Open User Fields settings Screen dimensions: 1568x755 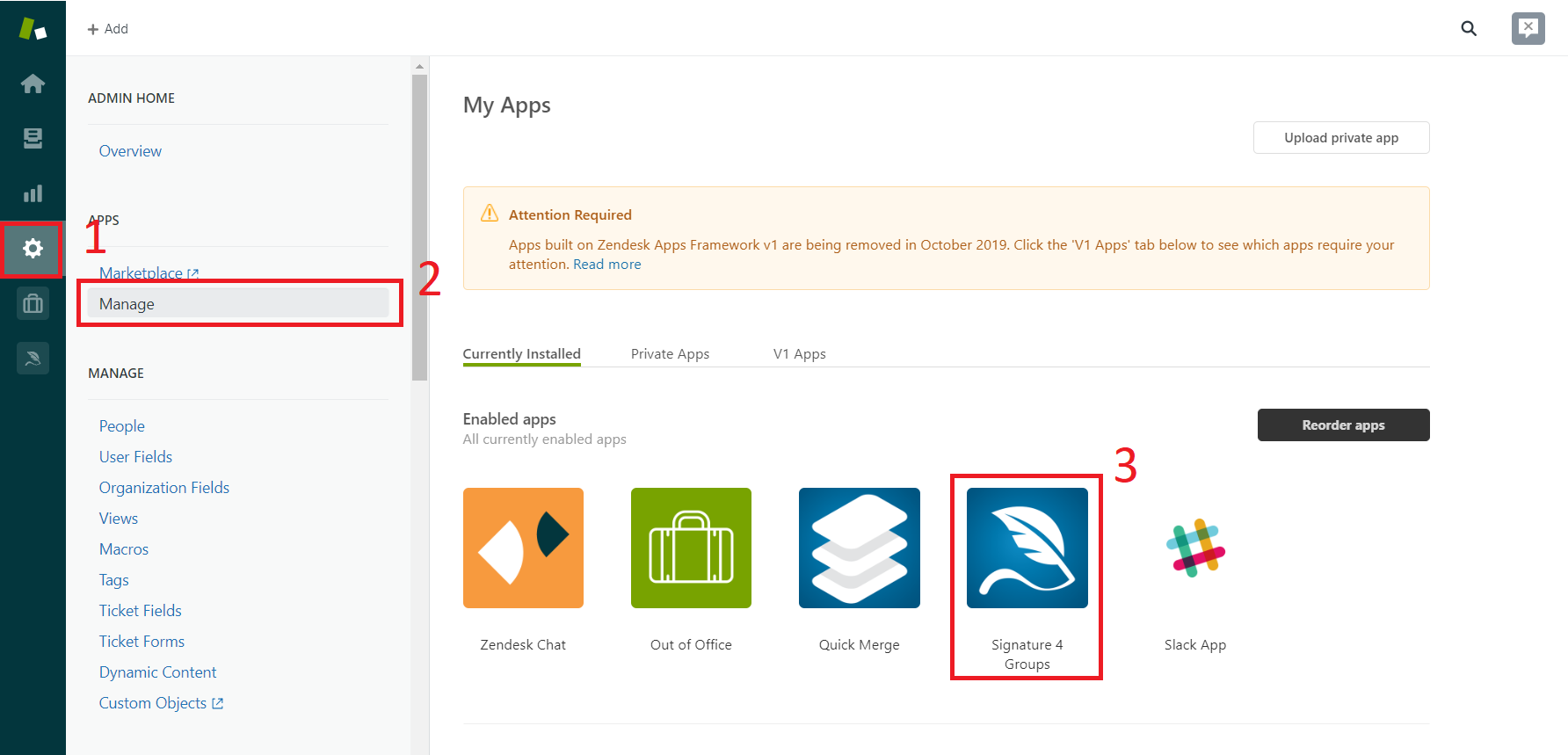pyautogui.click(x=135, y=457)
